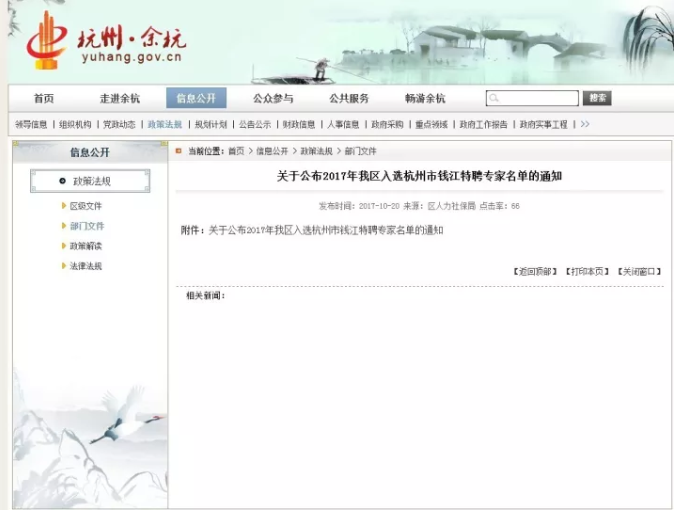Image resolution: width=674 pixels, height=511 pixels.
Task: Open the 走进余杭 navigation tab
Action: pyautogui.click(x=119, y=99)
